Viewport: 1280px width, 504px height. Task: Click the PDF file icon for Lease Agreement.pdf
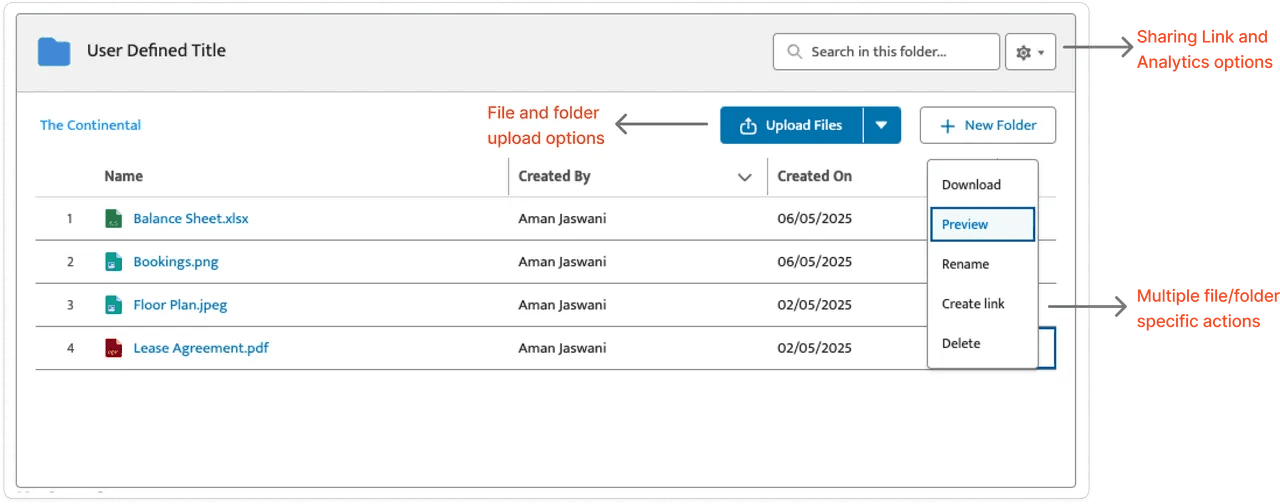(x=113, y=348)
